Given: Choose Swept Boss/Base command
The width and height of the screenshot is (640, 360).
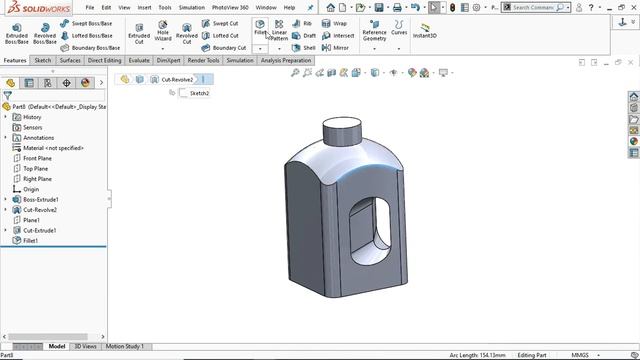Looking at the screenshot, I should pos(86,24).
